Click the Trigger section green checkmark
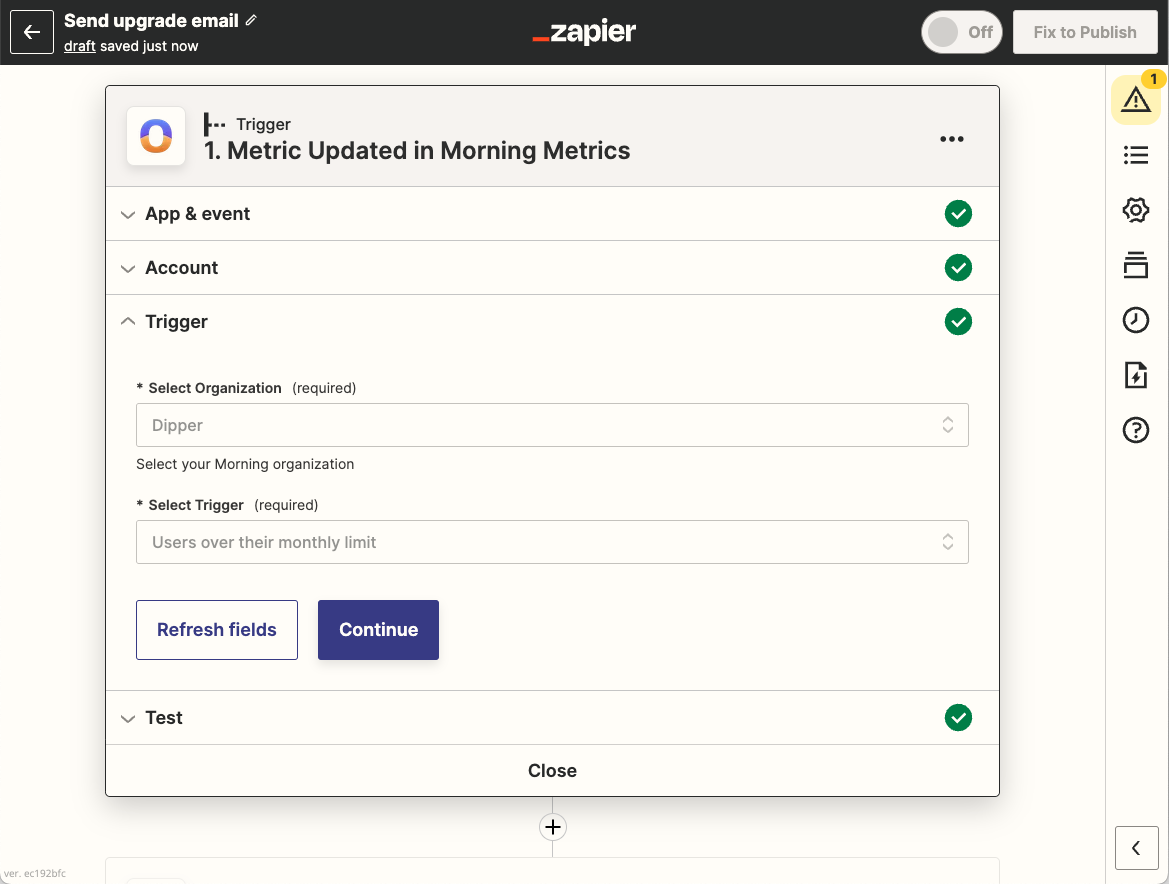The width and height of the screenshot is (1169, 884). pos(958,322)
